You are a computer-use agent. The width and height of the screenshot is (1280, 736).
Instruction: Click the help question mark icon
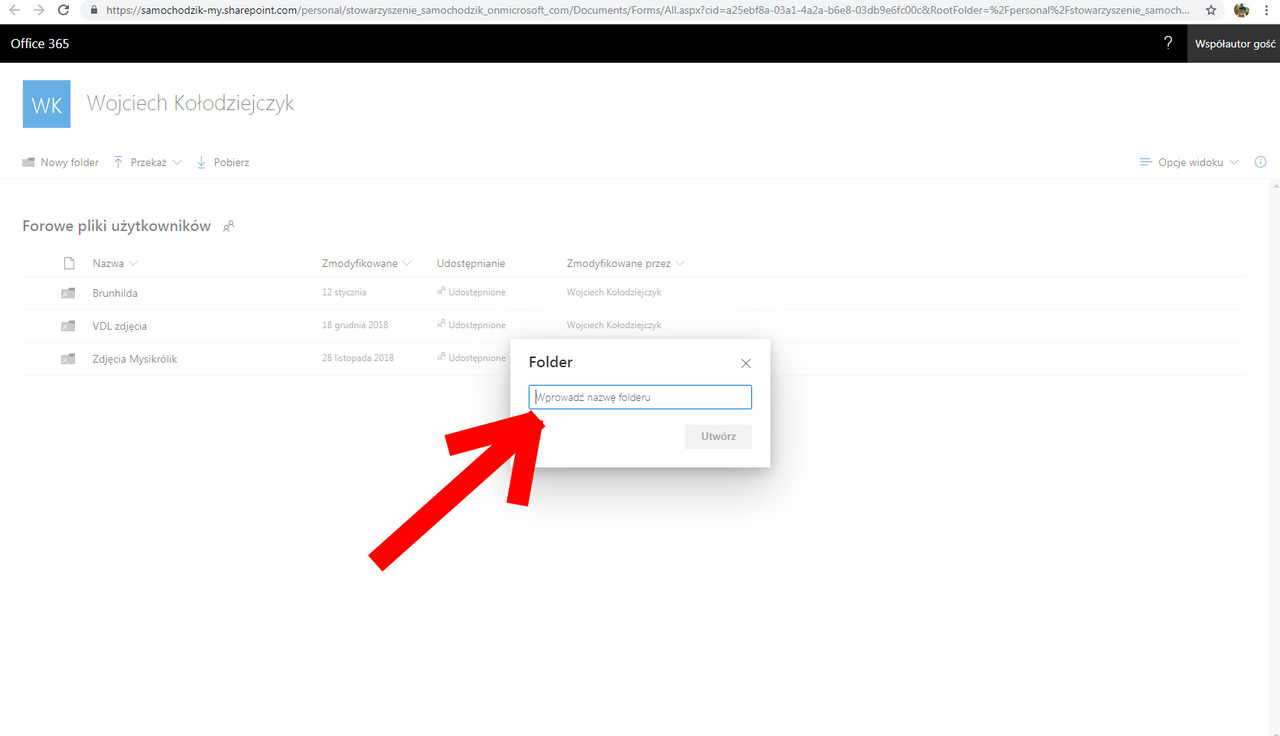1167,43
